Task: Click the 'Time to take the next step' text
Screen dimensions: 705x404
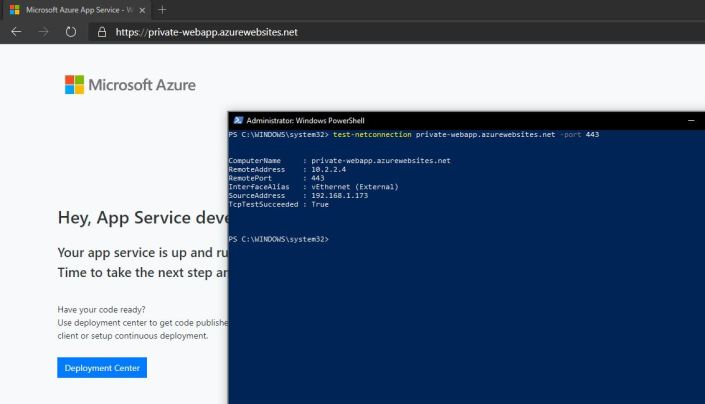Action: click(143, 272)
